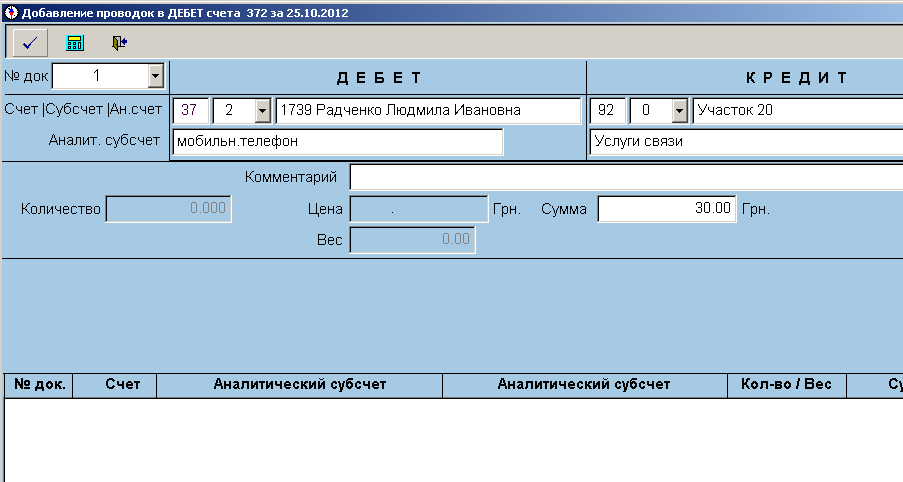Focus the Комментарий text field

625,178
